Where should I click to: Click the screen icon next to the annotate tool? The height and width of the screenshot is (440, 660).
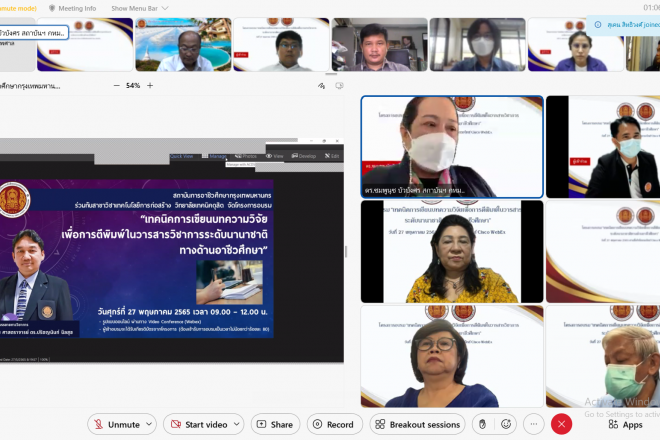point(339,86)
